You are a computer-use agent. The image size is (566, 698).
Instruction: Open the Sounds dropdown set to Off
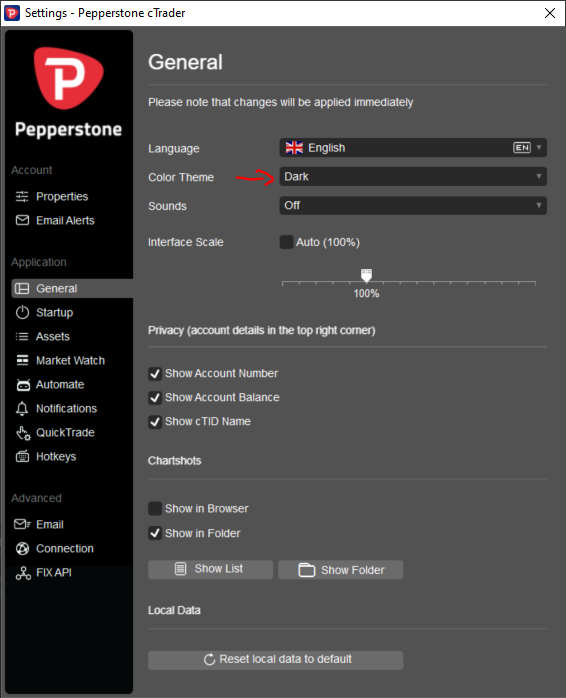click(x=413, y=206)
